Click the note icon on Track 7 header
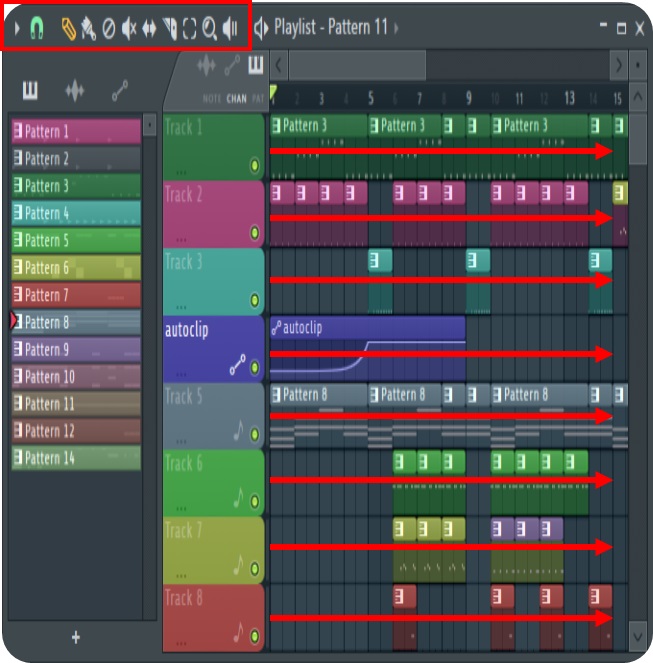653x663 pixels. click(239, 565)
